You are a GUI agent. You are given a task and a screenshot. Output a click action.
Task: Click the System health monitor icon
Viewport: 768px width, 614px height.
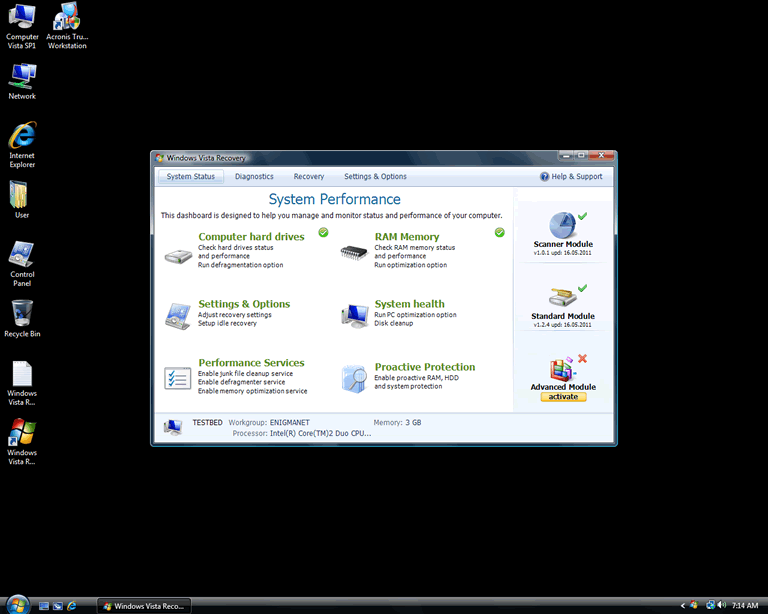(354, 316)
